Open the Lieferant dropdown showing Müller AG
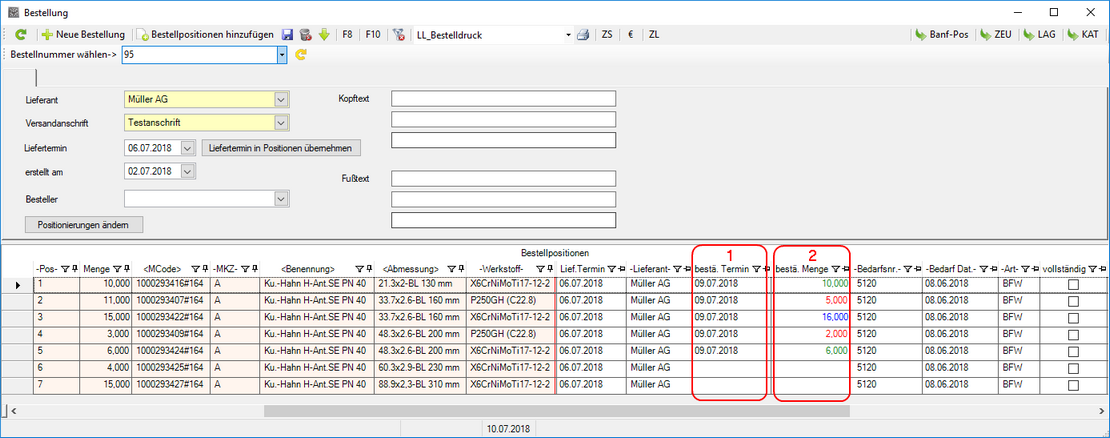This screenshot has height=438, width=1110. click(281, 99)
